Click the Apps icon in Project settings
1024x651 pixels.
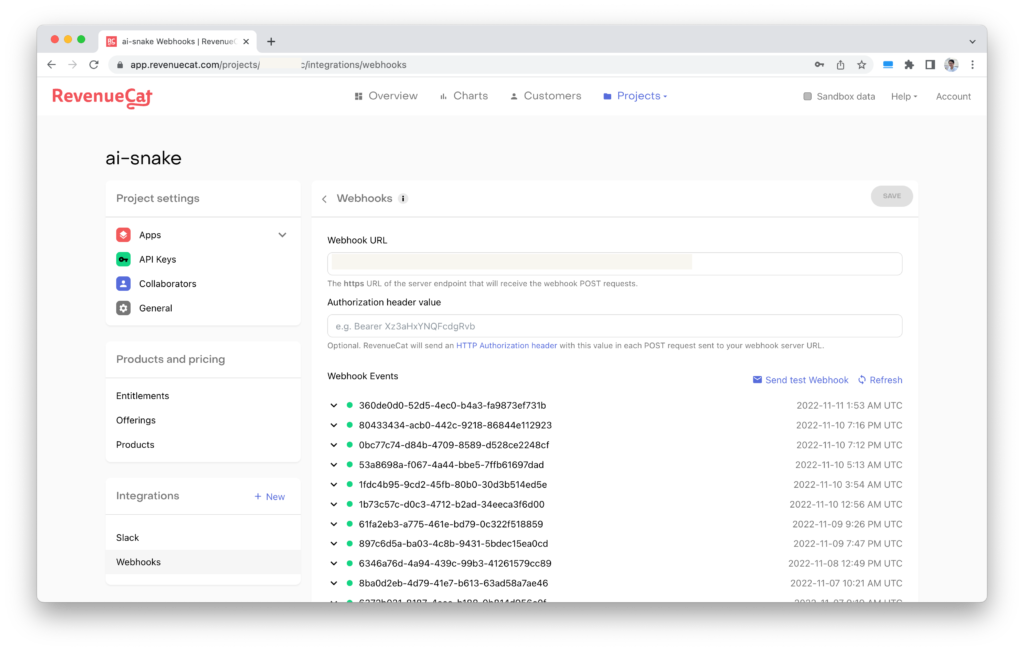pyautogui.click(x=123, y=234)
